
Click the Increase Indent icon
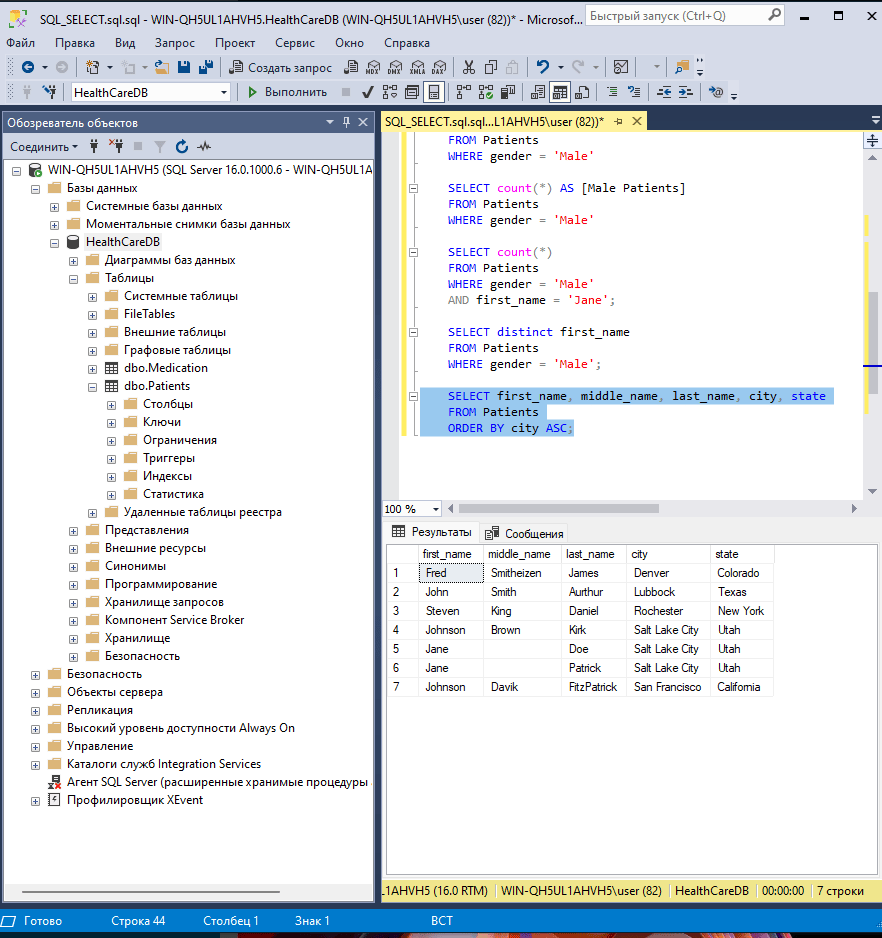[686, 92]
